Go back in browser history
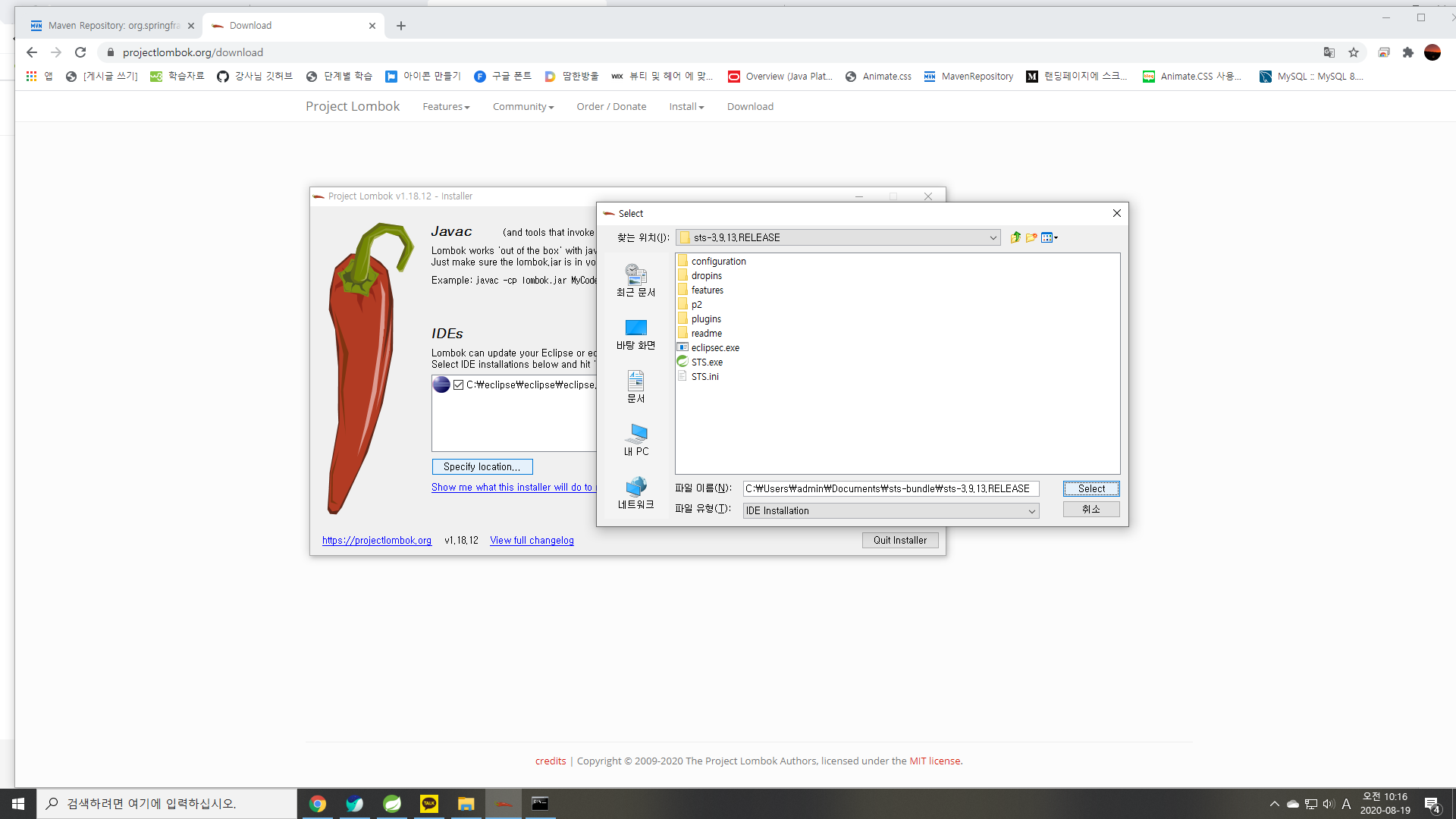 (x=32, y=52)
